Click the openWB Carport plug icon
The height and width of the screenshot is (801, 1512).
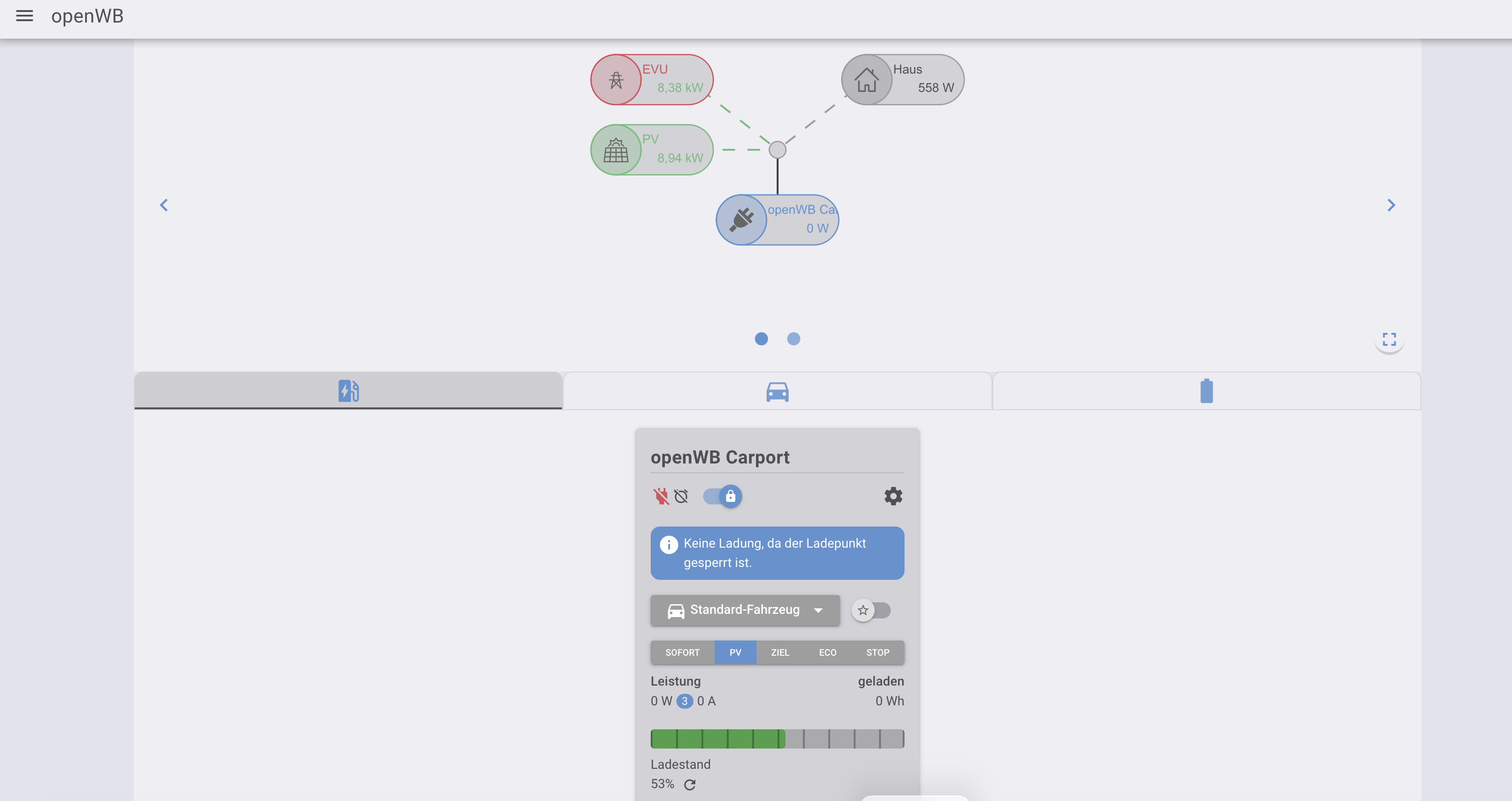point(741,220)
